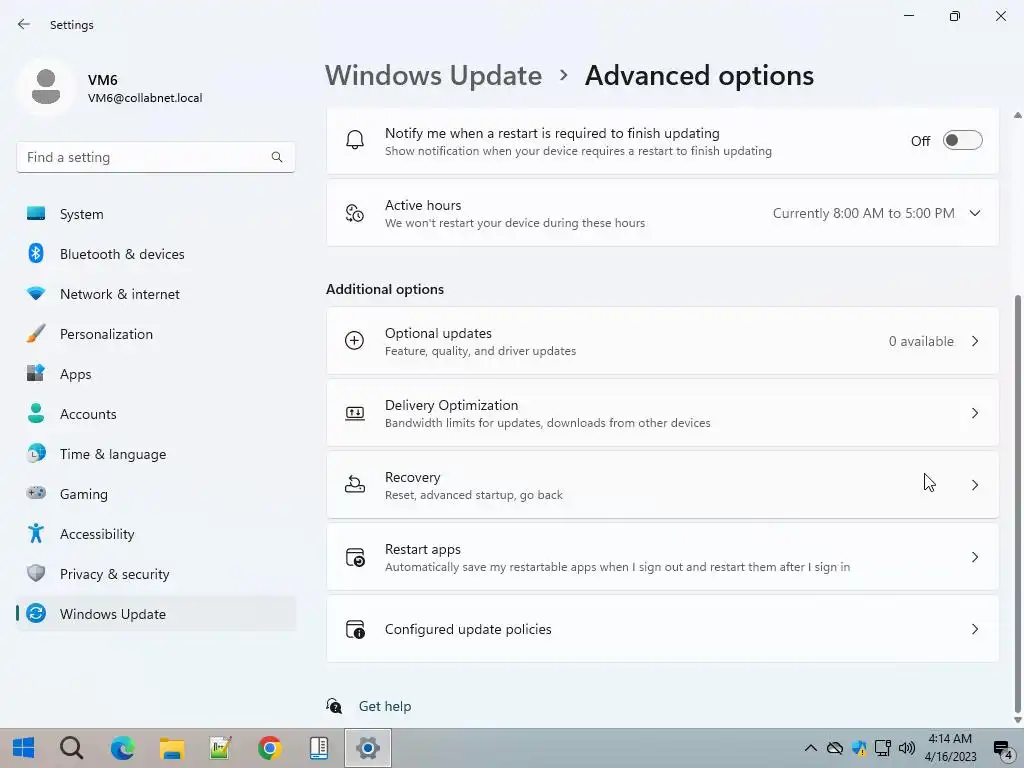Click the Network wifi icon in the sidebar

(x=36, y=293)
